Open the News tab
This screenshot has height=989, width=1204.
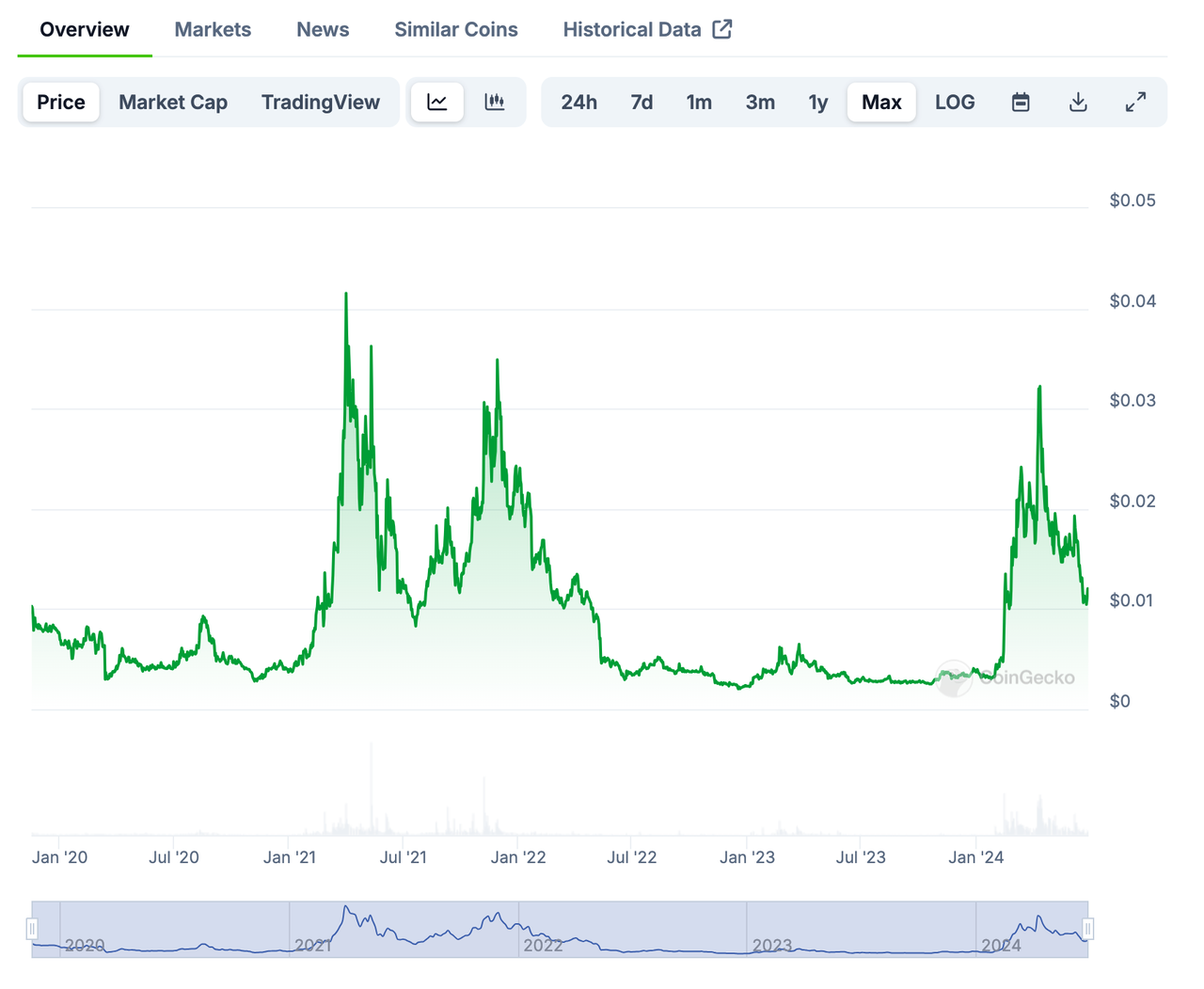[323, 29]
